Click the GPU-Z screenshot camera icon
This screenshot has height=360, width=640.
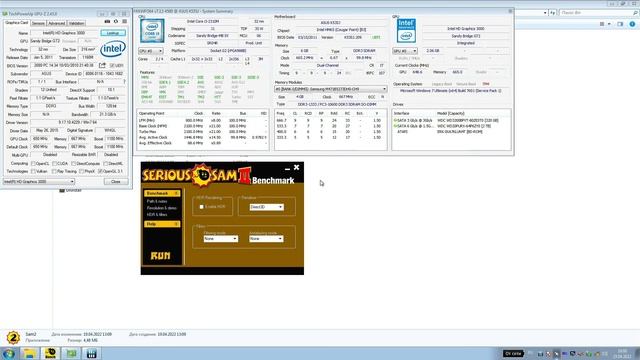[107, 21]
